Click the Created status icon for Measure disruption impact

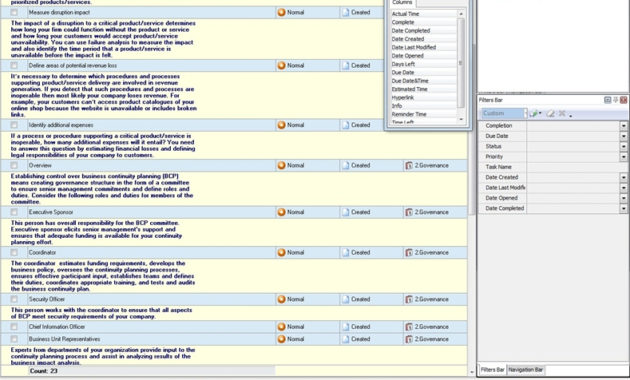coord(346,12)
